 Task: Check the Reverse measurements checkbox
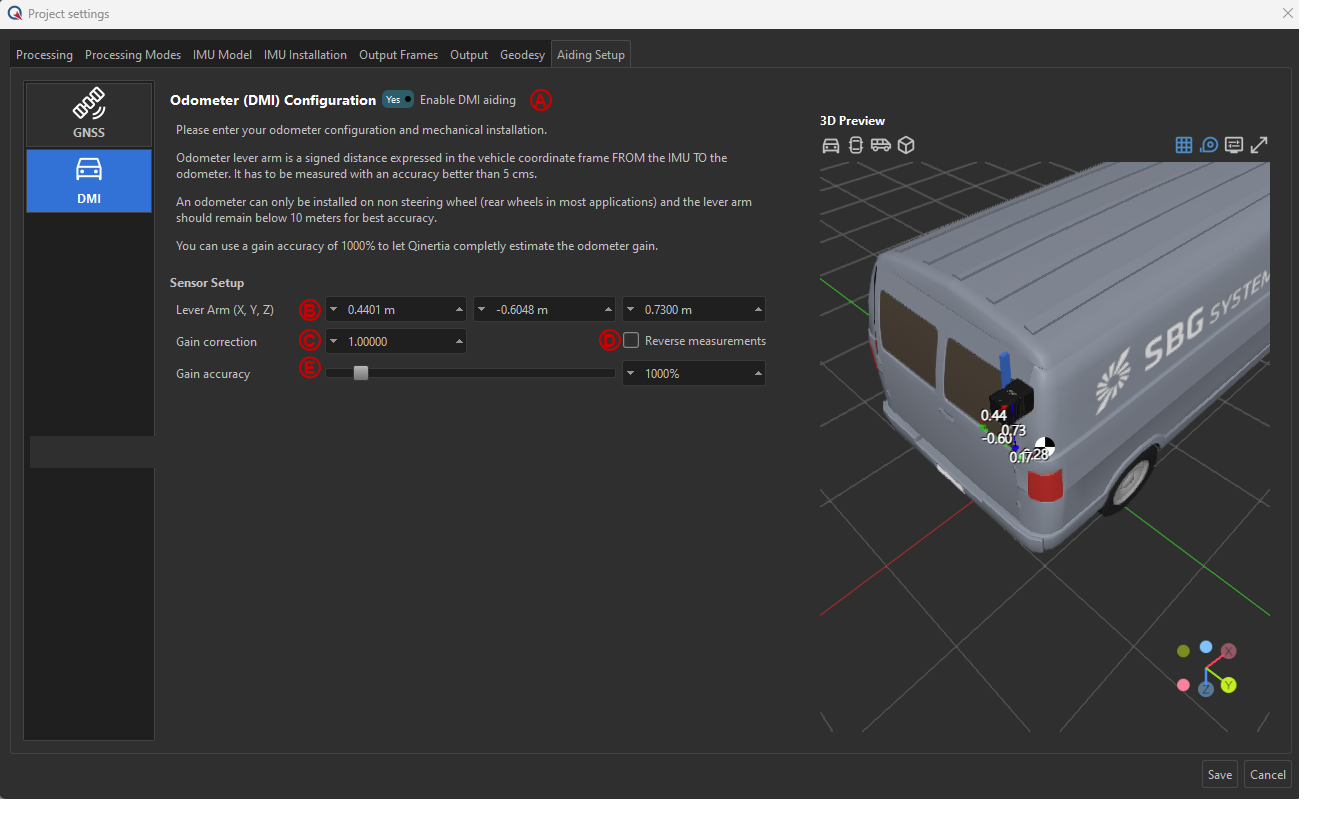[631, 340]
